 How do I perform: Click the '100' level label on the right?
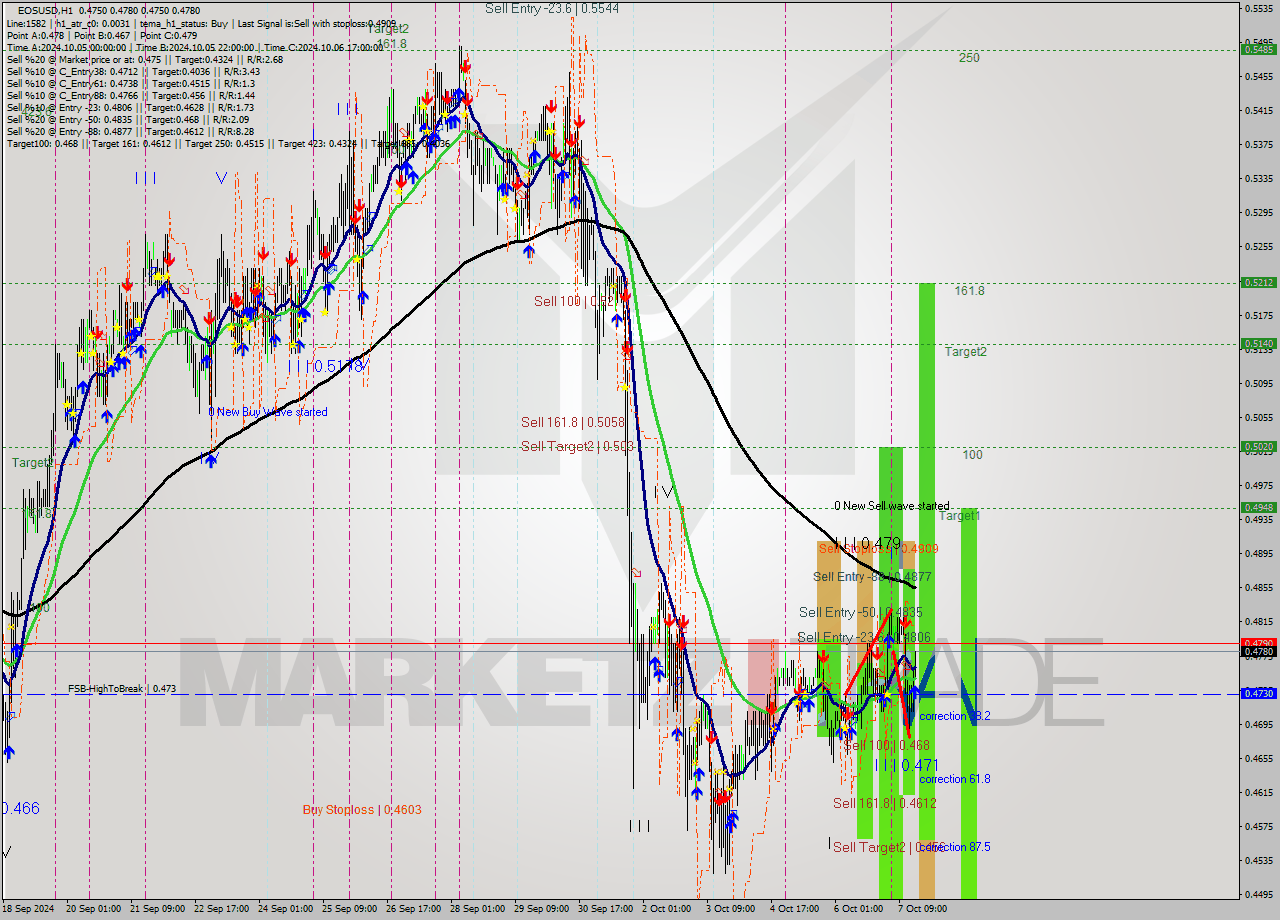point(972,455)
